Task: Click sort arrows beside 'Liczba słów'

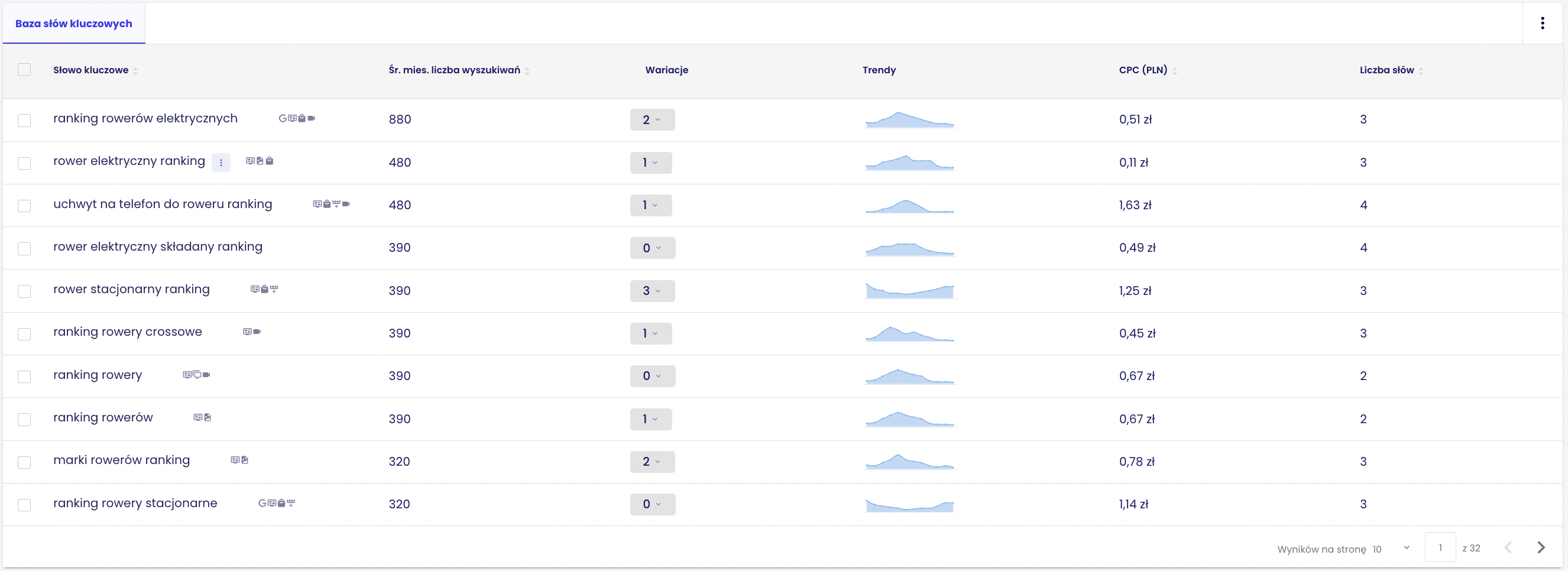Action: [x=1421, y=71]
